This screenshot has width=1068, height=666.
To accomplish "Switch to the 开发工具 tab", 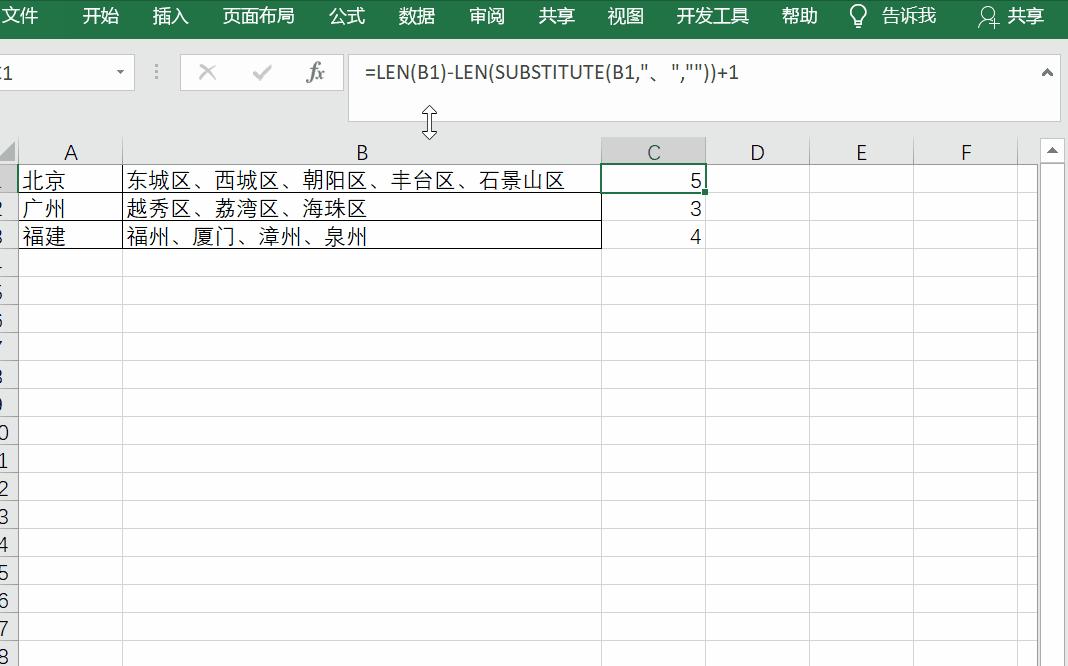I will pyautogui.click(x=712, y=16).
